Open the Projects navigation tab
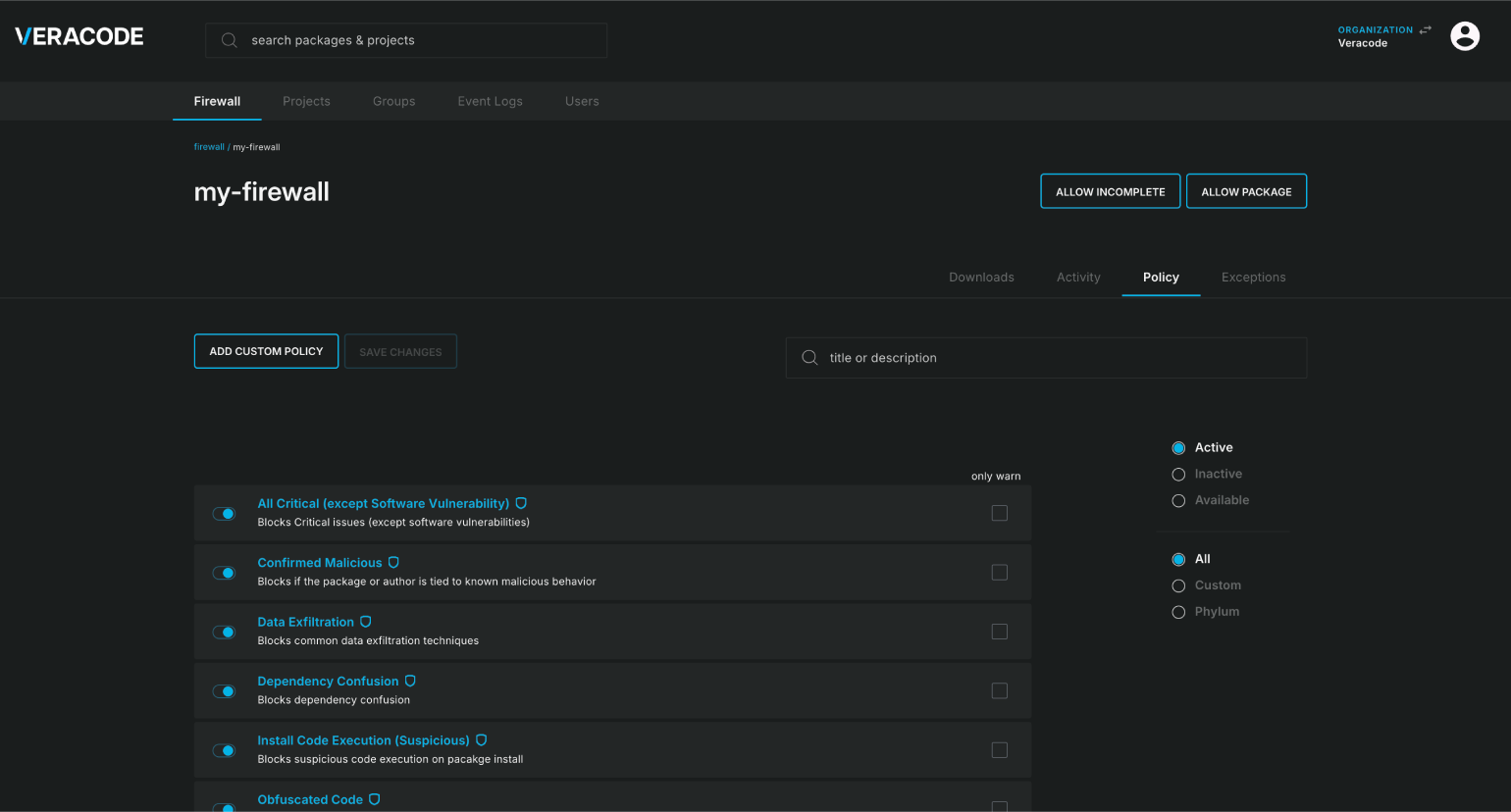Screen dimensions: 1511x812 pos(306,101)
